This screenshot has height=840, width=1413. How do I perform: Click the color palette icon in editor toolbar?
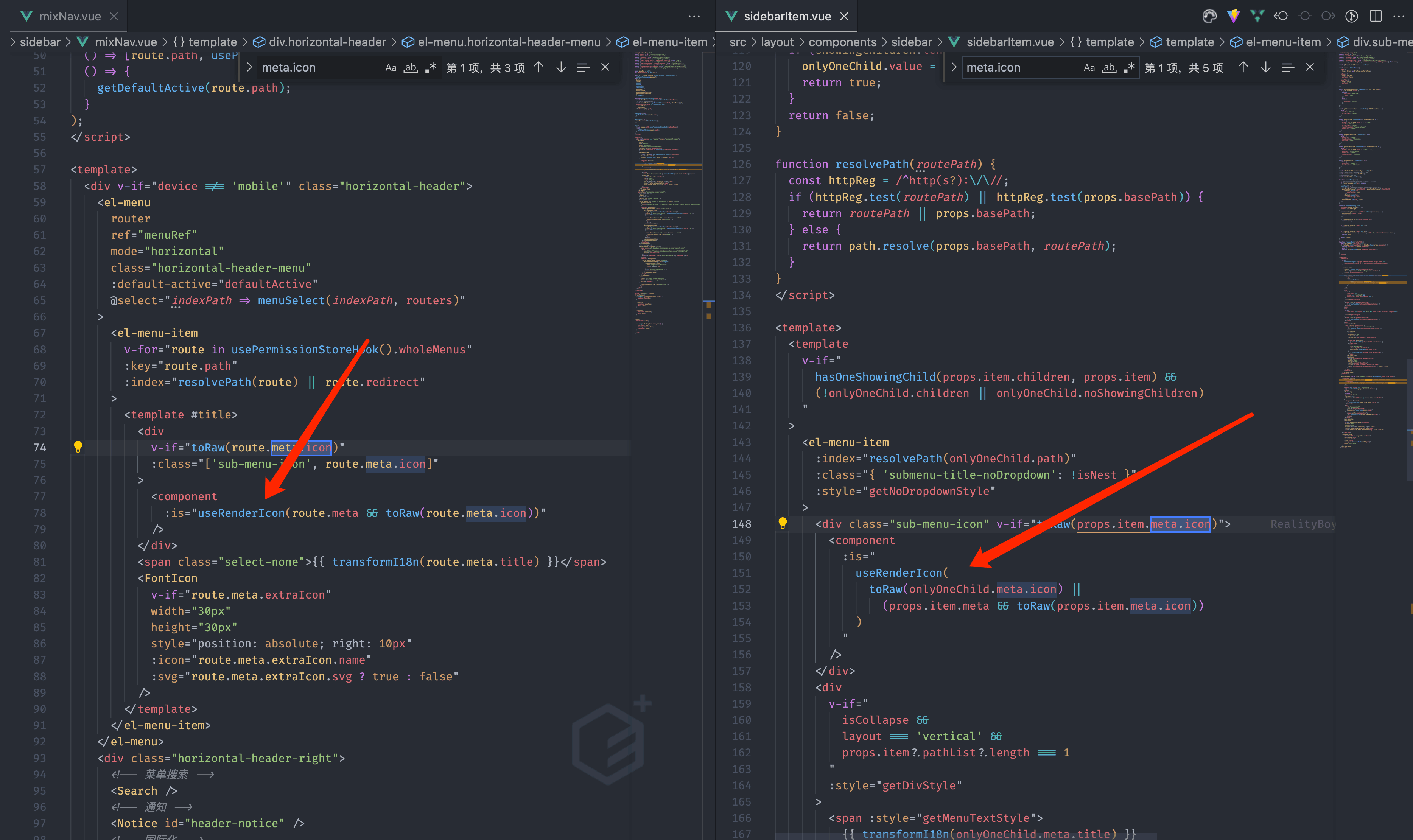pos(1209,16)
